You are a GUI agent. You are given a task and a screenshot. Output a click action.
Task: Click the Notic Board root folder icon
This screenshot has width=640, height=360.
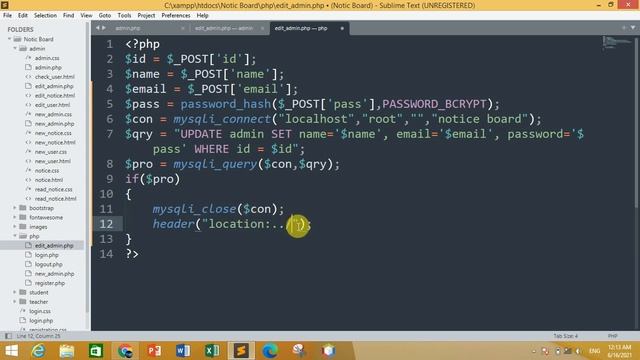pos(17,39)
